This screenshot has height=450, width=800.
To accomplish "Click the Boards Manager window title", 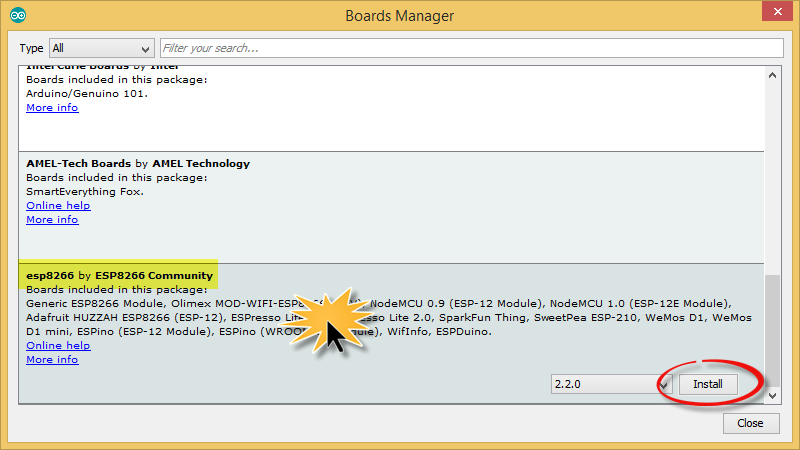I will point(399,16).
